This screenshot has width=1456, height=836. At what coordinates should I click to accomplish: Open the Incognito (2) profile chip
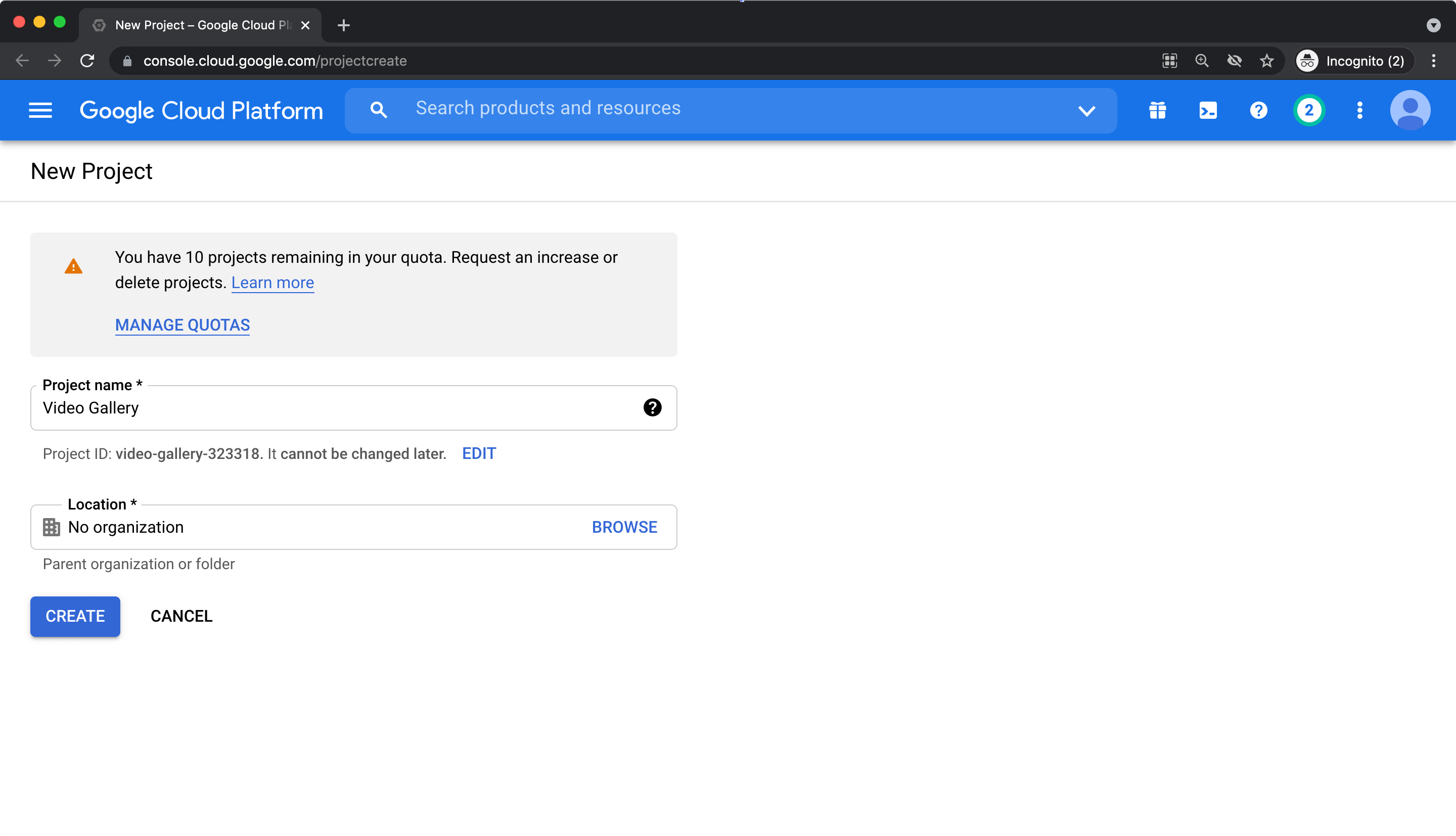(x=1354, y=61)
